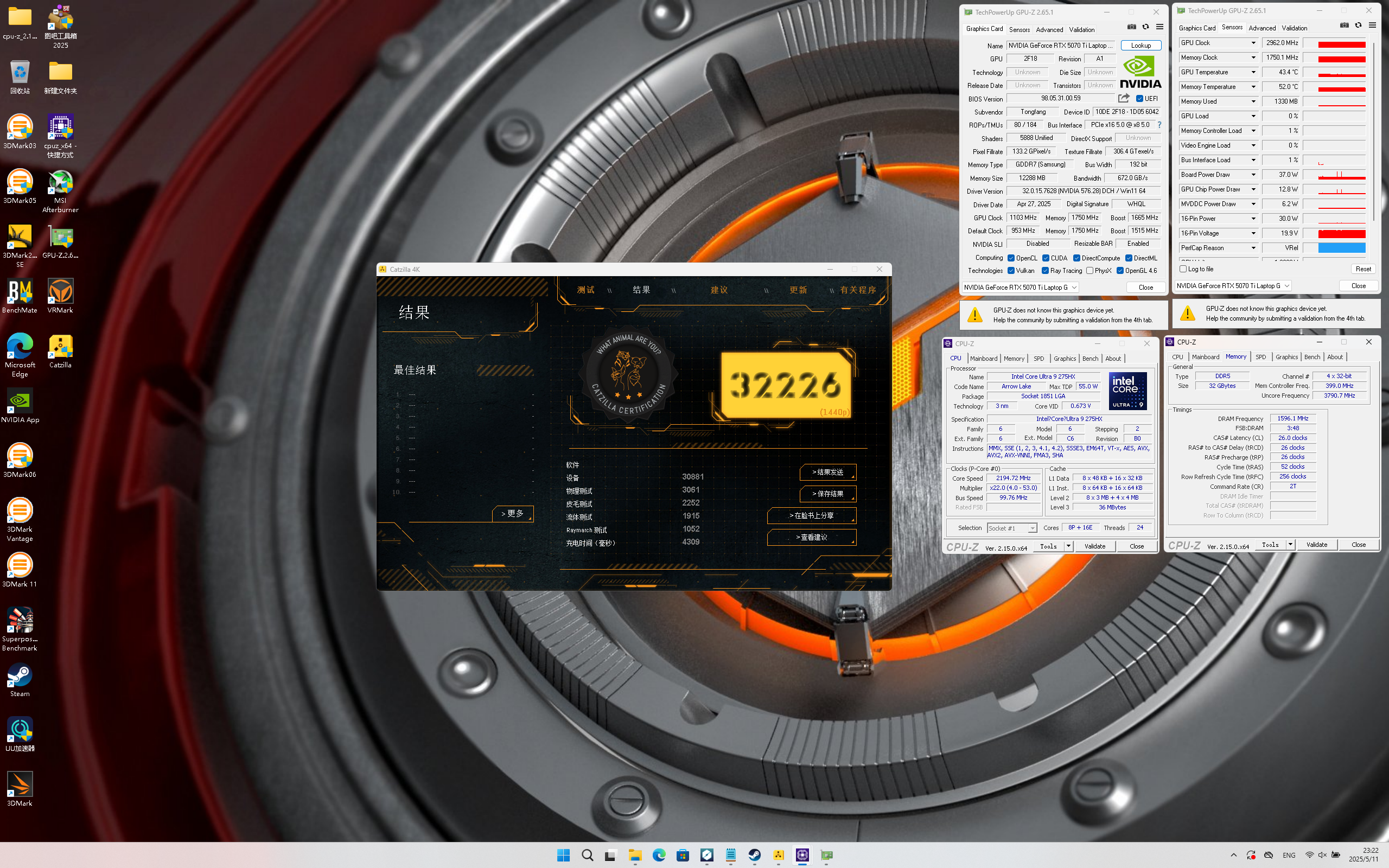1389x868 pixels.
Task: Click the 结果发送 button in Catzilla
Action: pos(827,472)
